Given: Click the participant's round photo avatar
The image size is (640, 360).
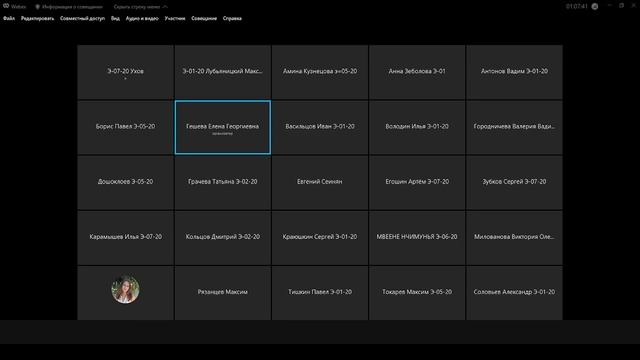Looking at the screenshot, I should [125, 289].
